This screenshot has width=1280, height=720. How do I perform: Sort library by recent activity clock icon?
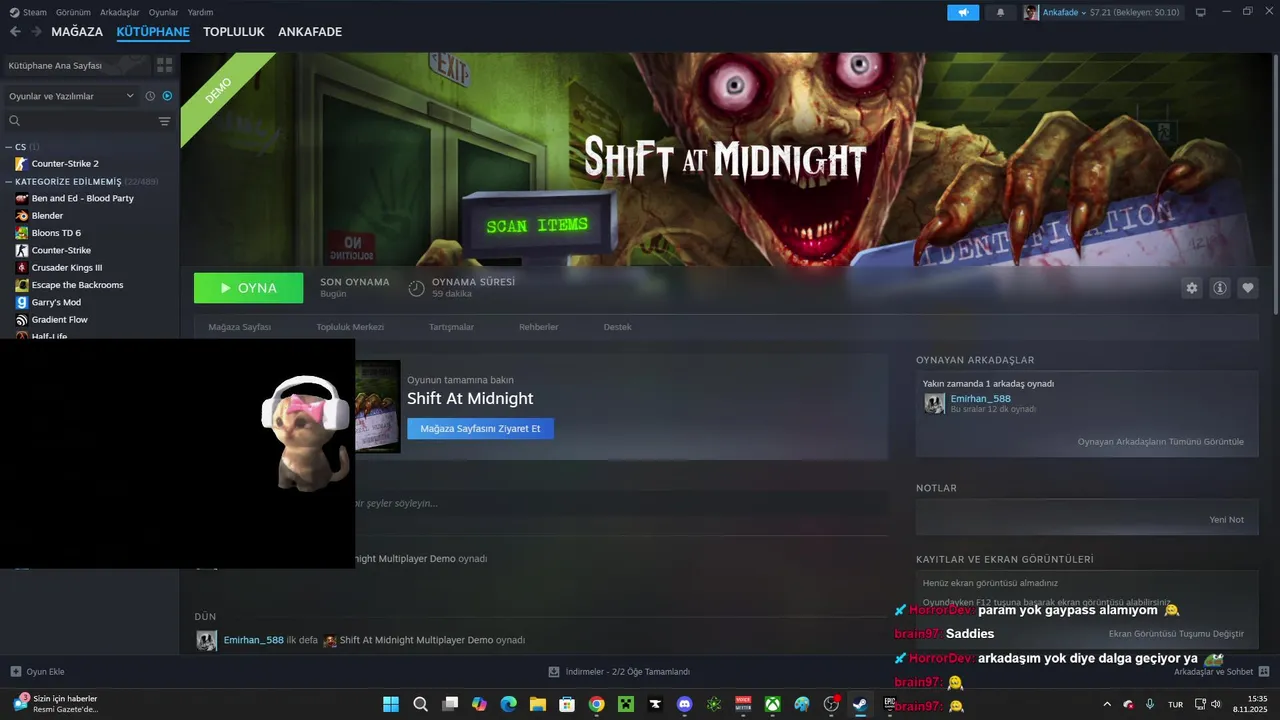[150, 96]
